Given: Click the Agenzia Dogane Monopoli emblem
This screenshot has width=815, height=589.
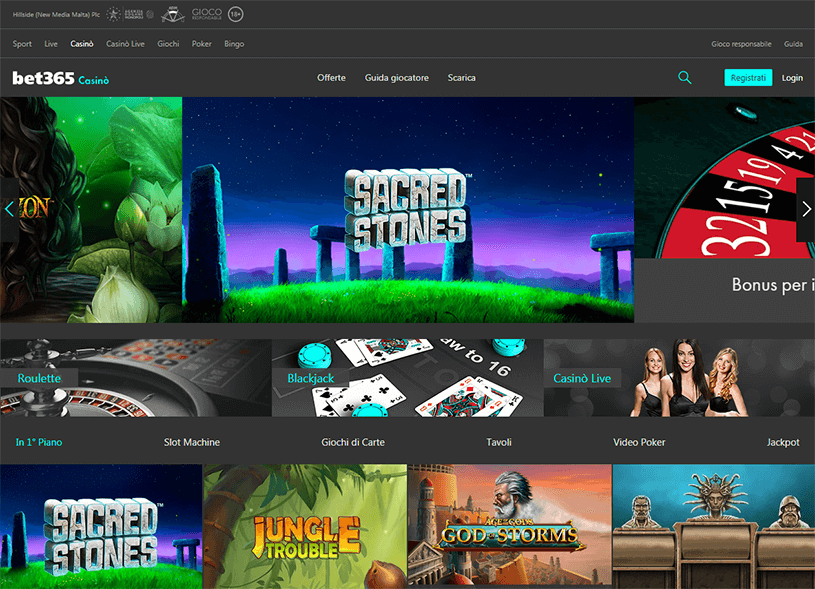Looking at the screenshot, I should (x=130, y=15).
